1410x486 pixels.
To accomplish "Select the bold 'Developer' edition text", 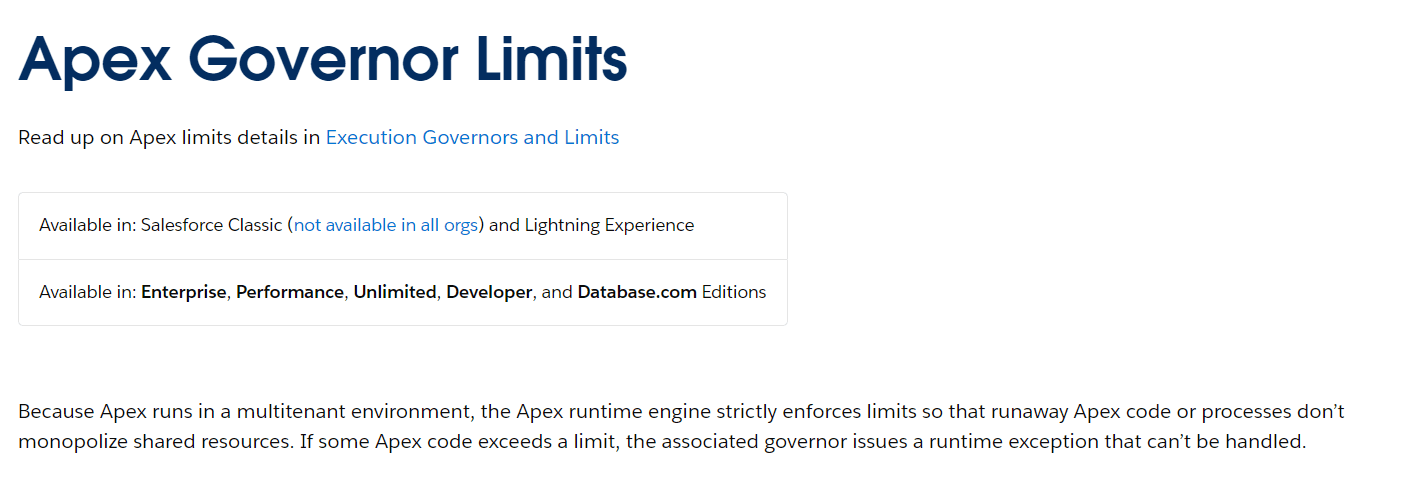I will [489, 293].
